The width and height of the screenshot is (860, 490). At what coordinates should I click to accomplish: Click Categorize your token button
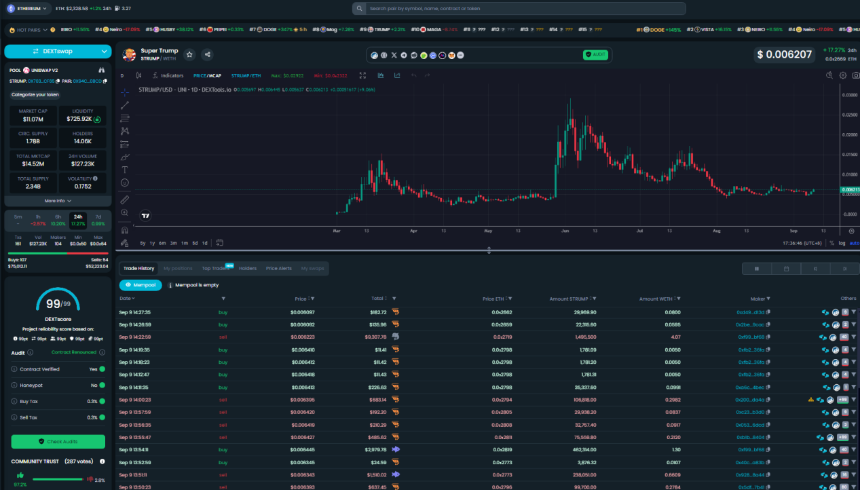click(35, 94)
